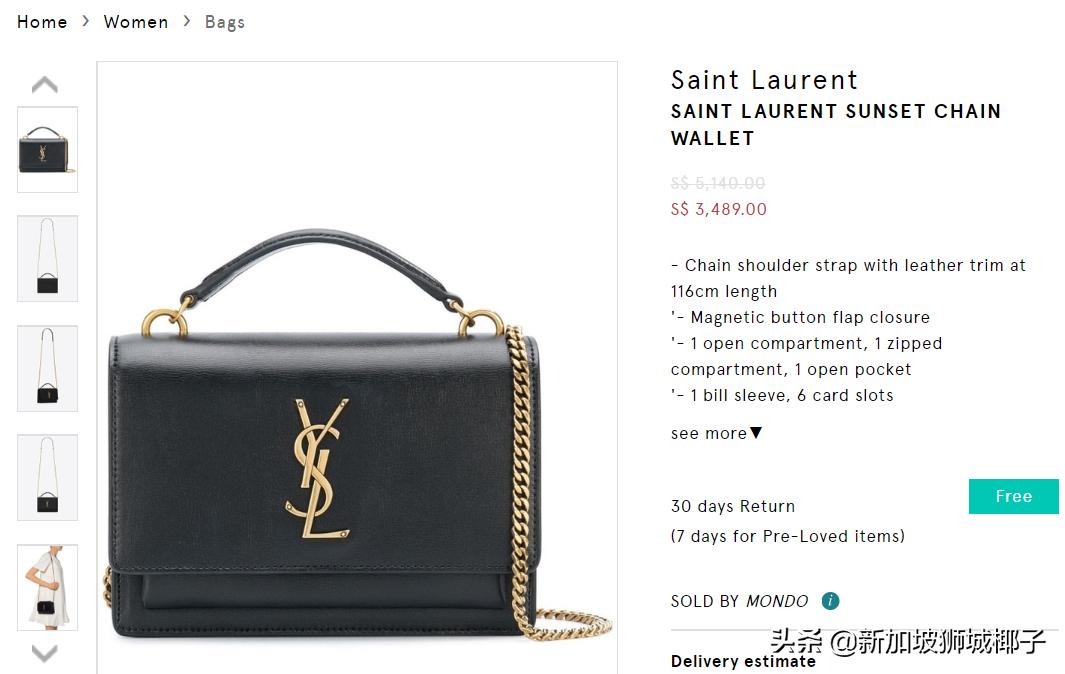Go to Home breadcrumb

(42, 22)
